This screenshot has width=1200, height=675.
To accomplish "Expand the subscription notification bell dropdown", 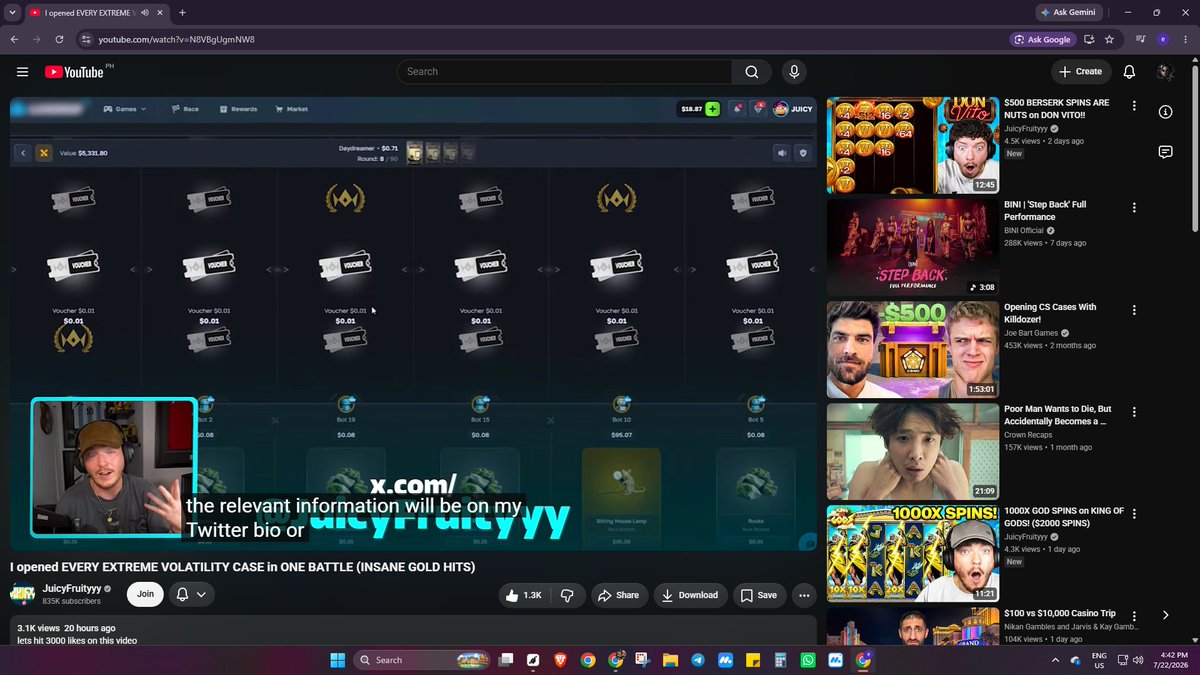I will (191, 594).
